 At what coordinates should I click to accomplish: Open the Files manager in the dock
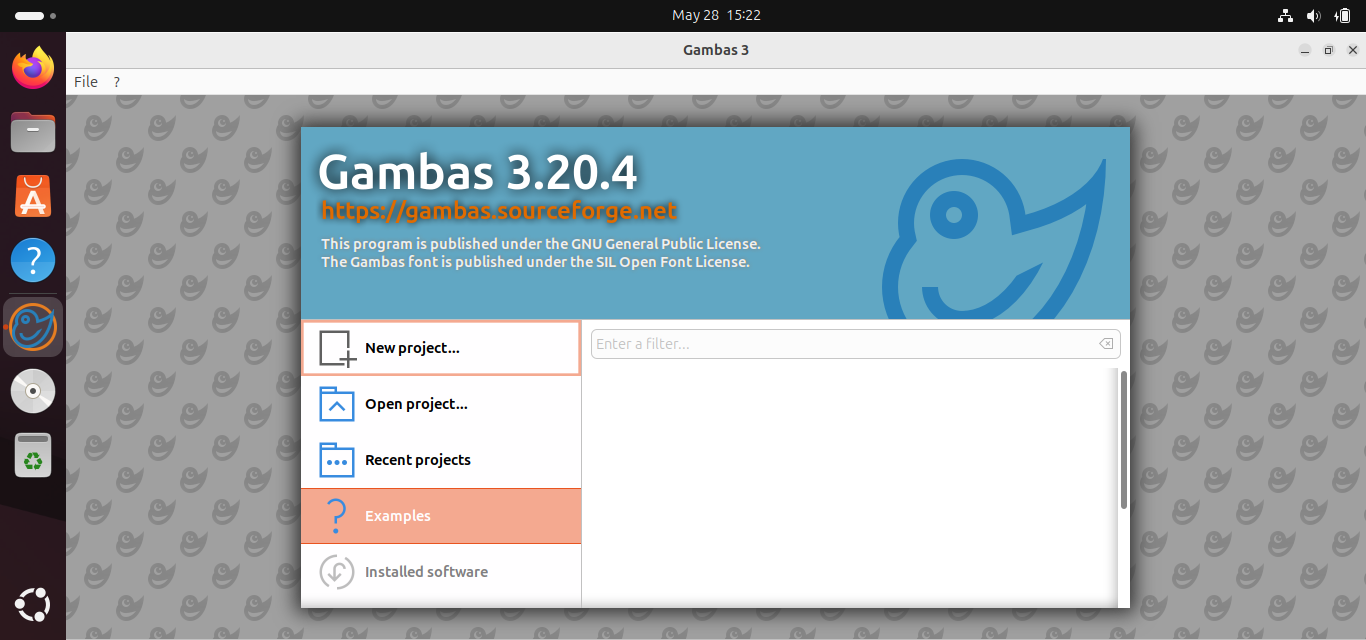pyautogui.click(x=33, y=132)
